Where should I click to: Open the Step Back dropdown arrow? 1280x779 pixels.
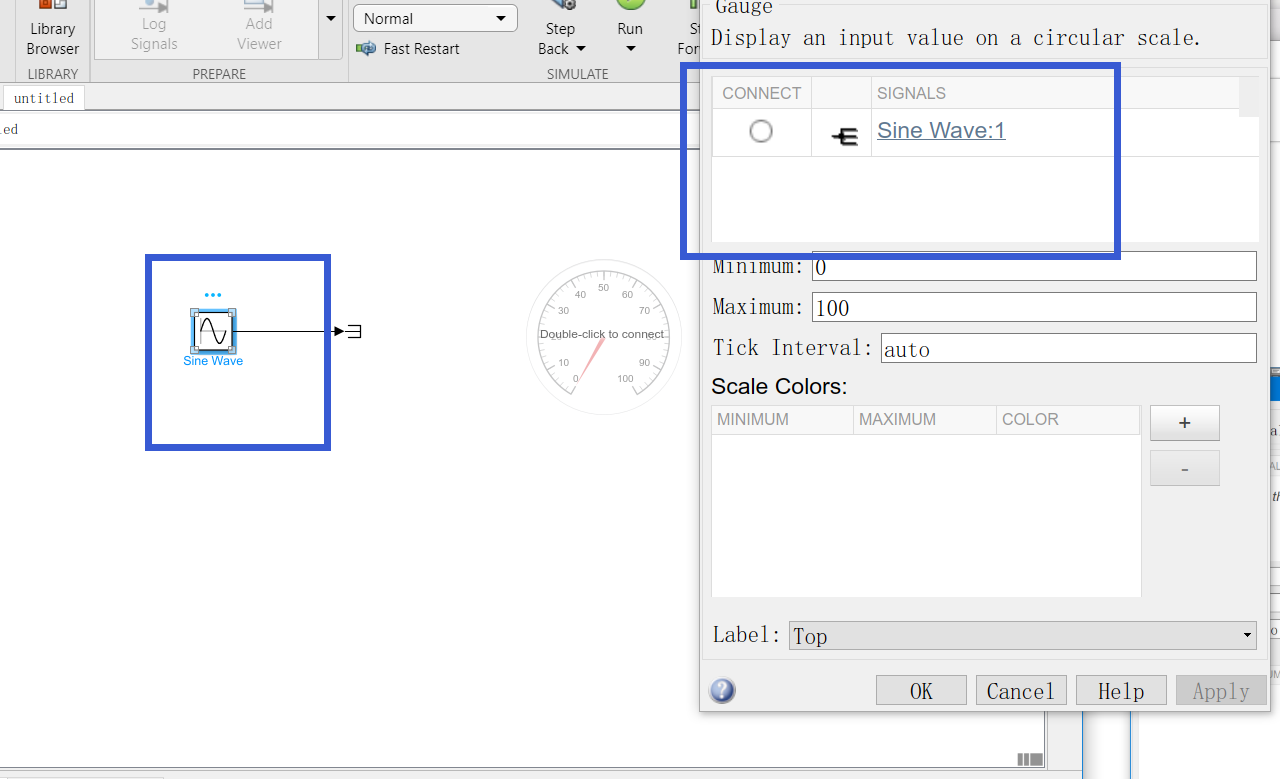[x=581, y=49]
